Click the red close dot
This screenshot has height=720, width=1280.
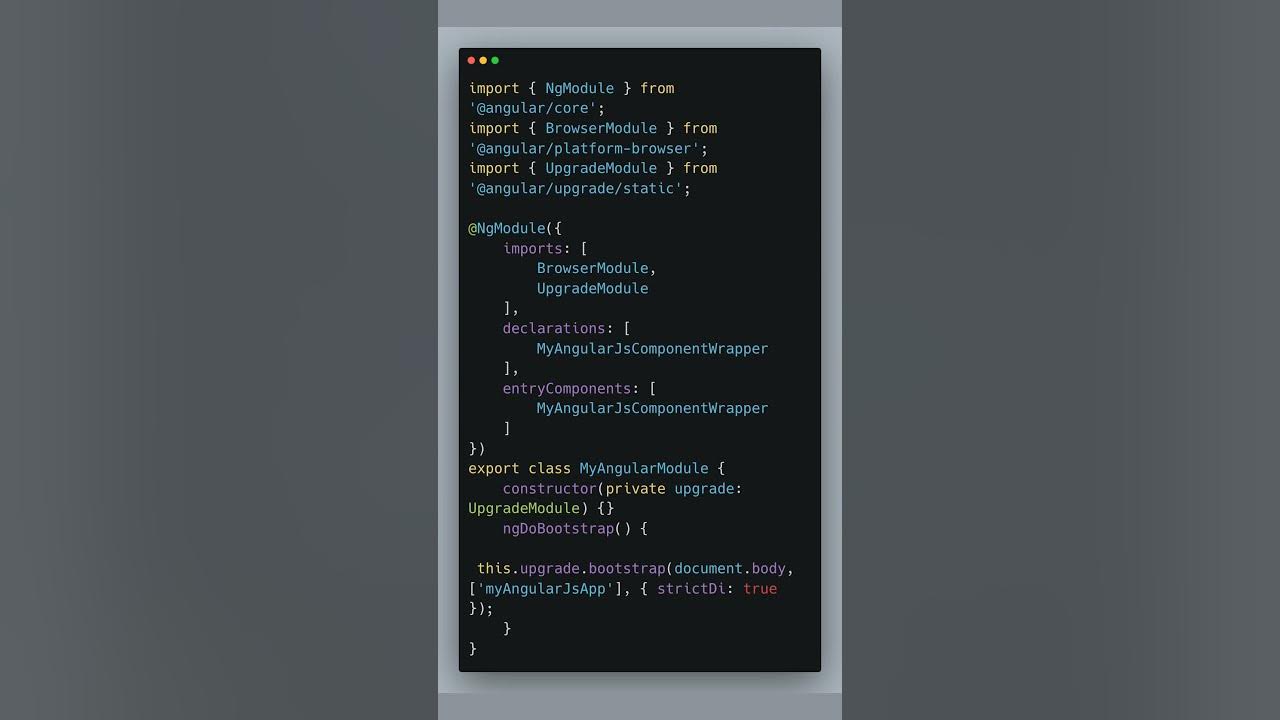471,61
